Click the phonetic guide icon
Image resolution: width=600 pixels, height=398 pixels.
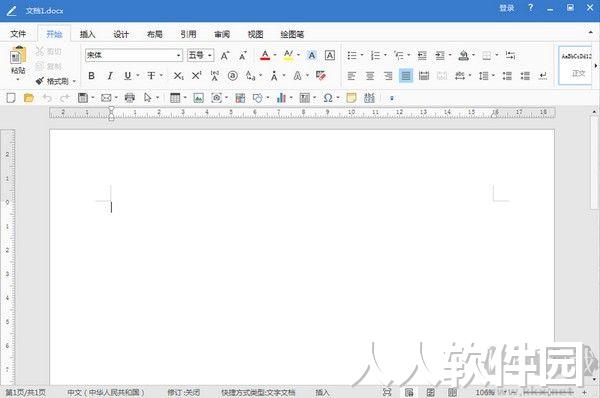[x=215, y=76]
